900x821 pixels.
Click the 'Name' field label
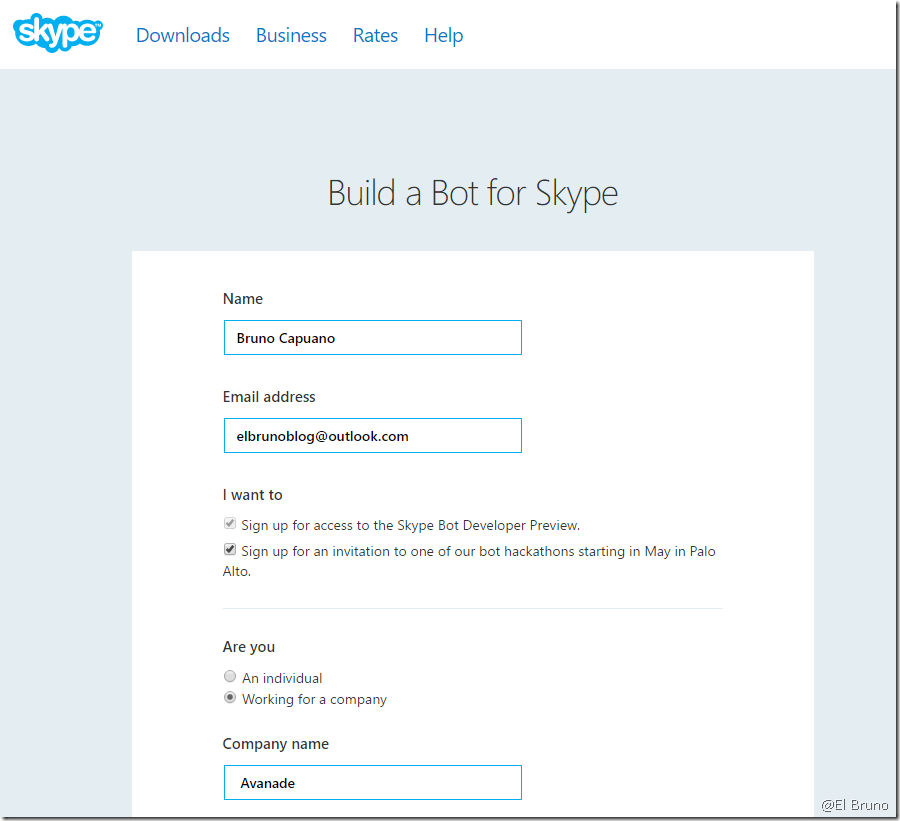point(243,299)
